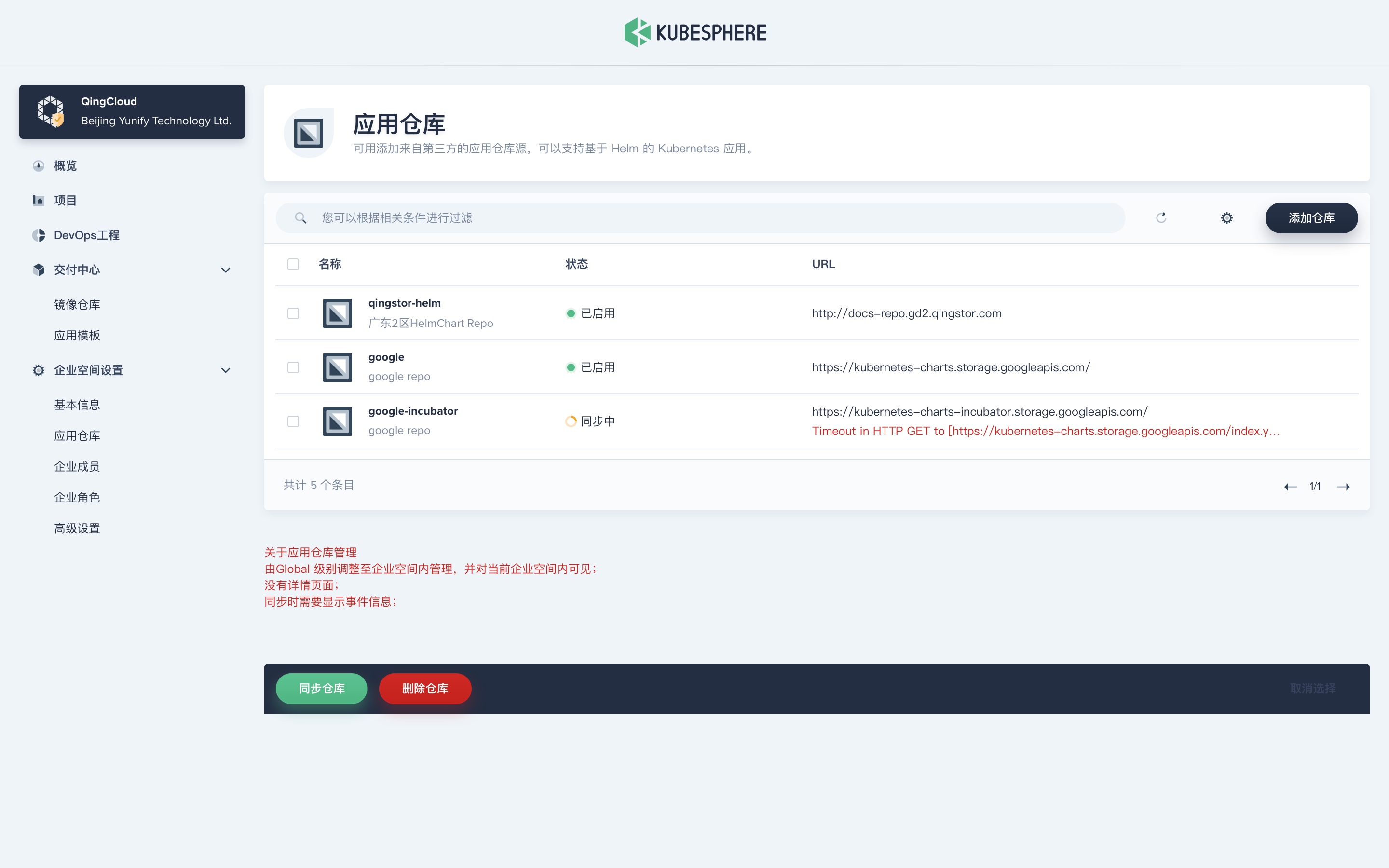The width and height of the screenshot is (1389, 868).
Task: Open 镜像仓库 from the sidebar menu
Action: point(77,304)
